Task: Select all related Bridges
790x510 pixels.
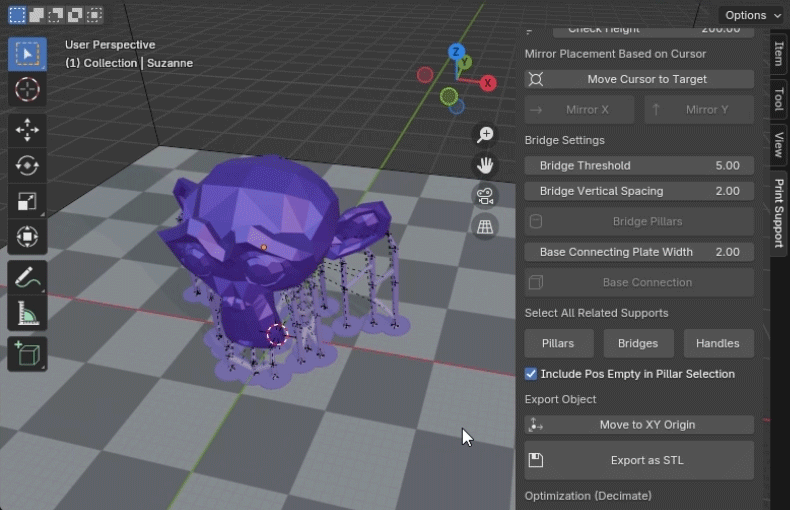Action: pos(638,343)
